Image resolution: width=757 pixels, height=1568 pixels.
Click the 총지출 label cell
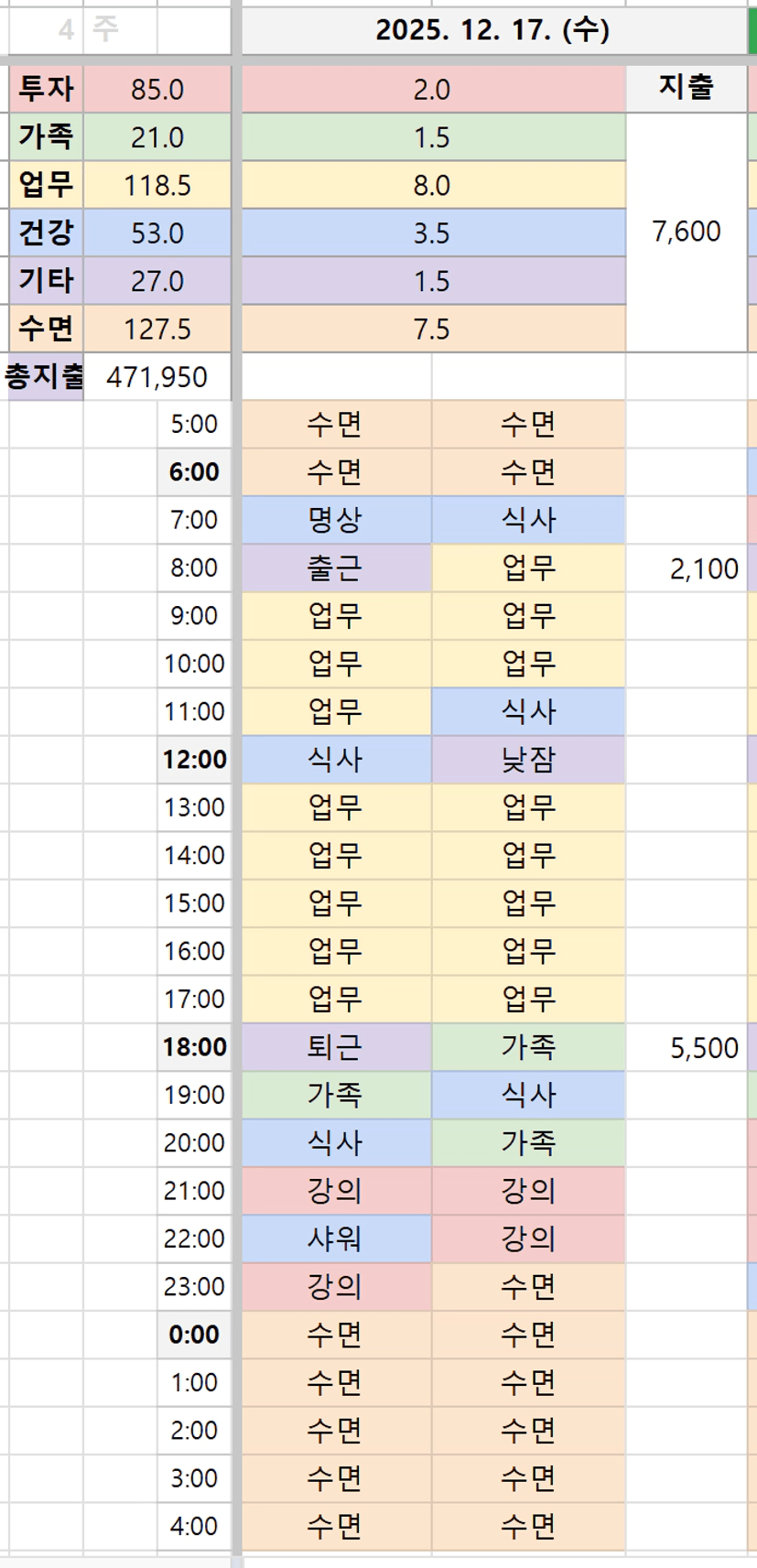pyautogui.click(x=43, y=376)
